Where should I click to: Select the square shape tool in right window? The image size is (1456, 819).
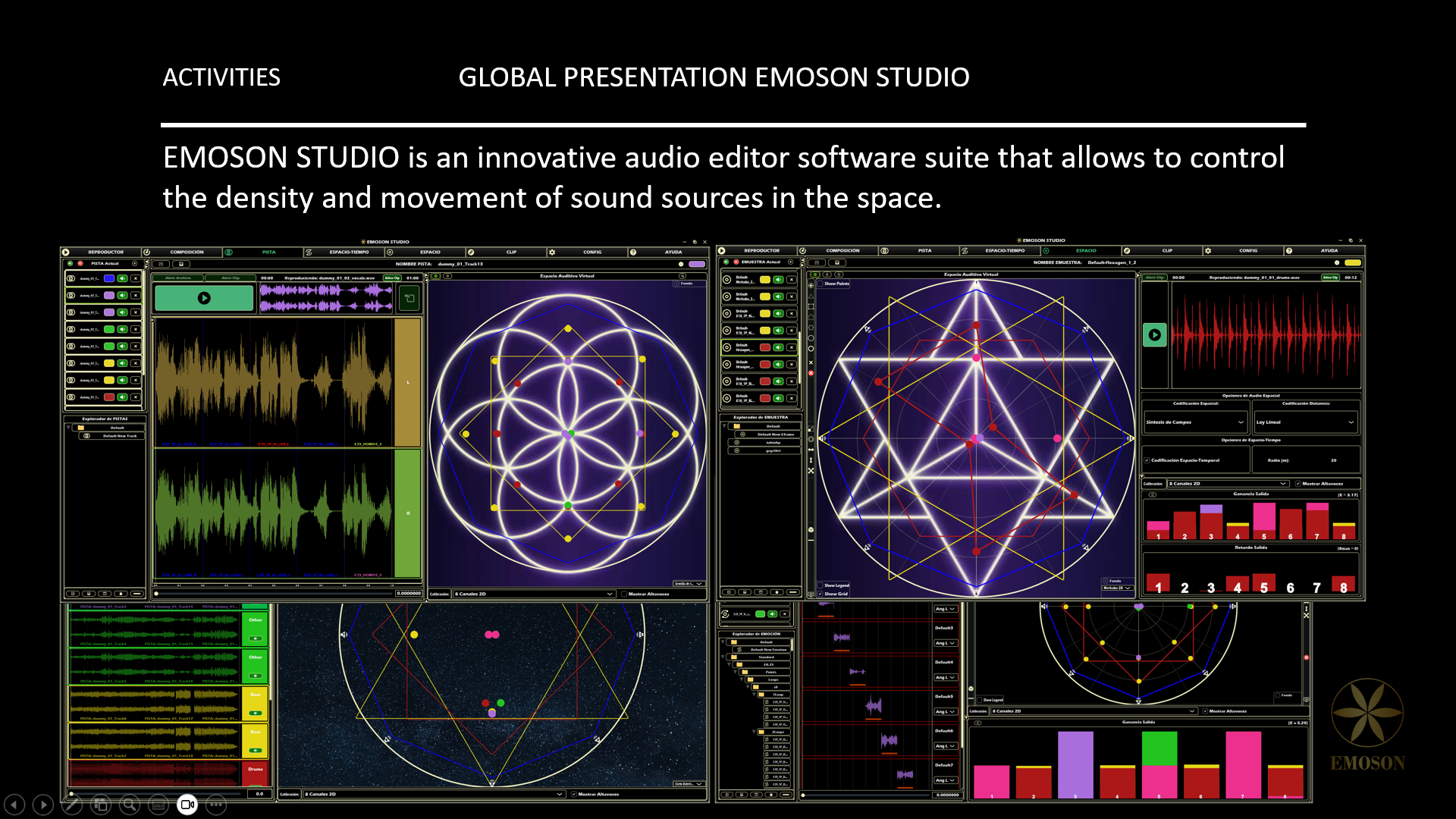click(811, 306)
